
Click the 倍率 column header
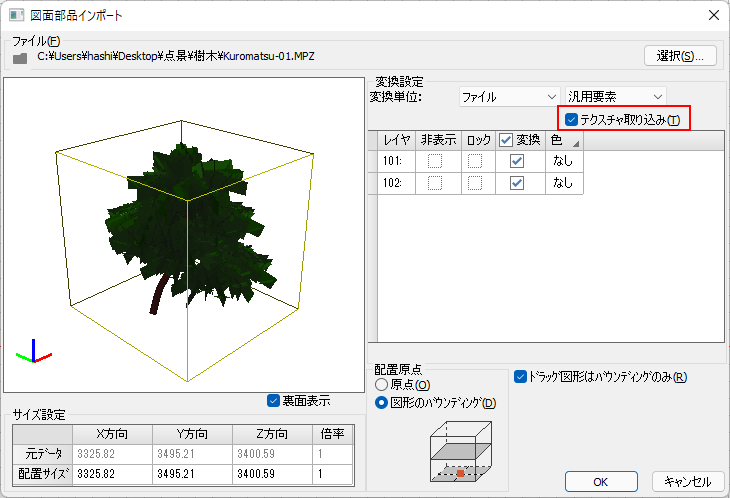point(333,434)
